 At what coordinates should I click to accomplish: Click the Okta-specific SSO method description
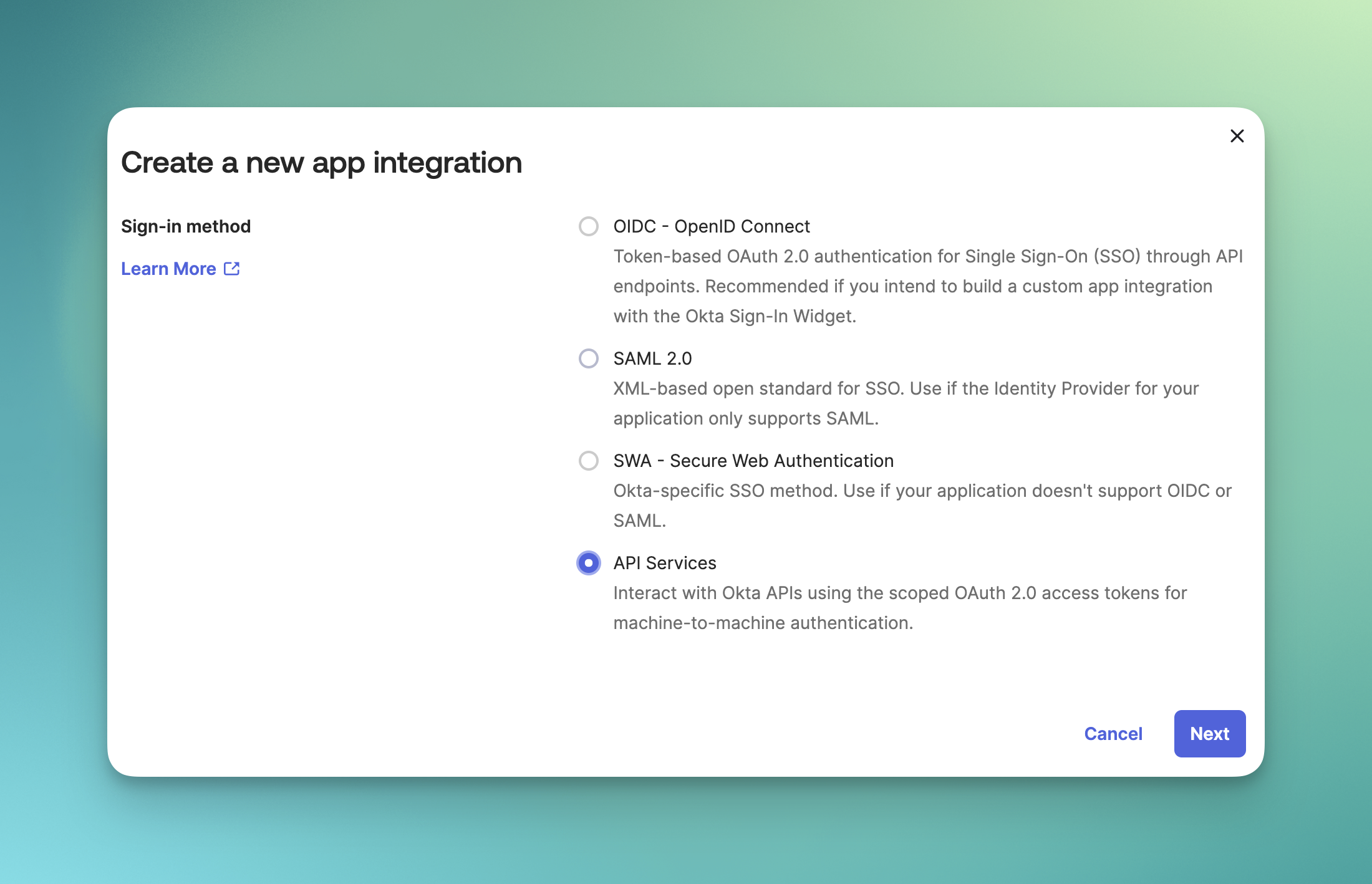[x=922, y=505]
